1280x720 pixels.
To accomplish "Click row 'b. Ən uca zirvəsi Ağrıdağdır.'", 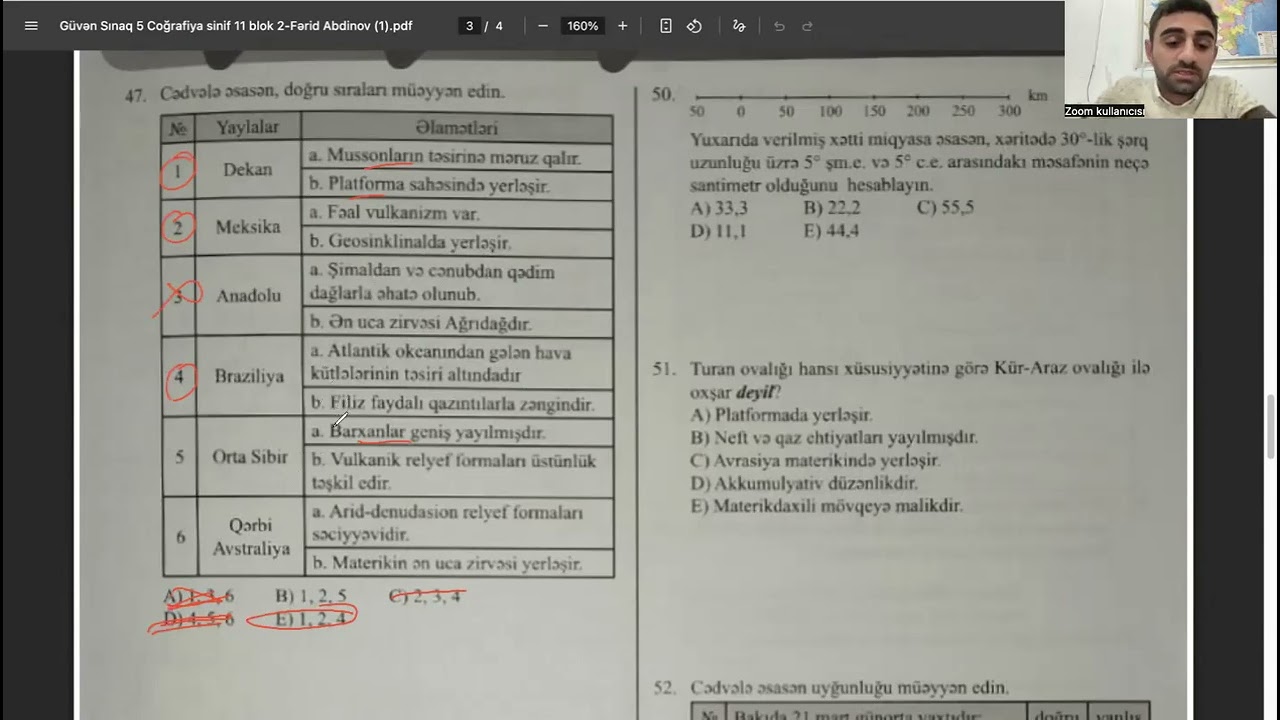I will 457,323.
